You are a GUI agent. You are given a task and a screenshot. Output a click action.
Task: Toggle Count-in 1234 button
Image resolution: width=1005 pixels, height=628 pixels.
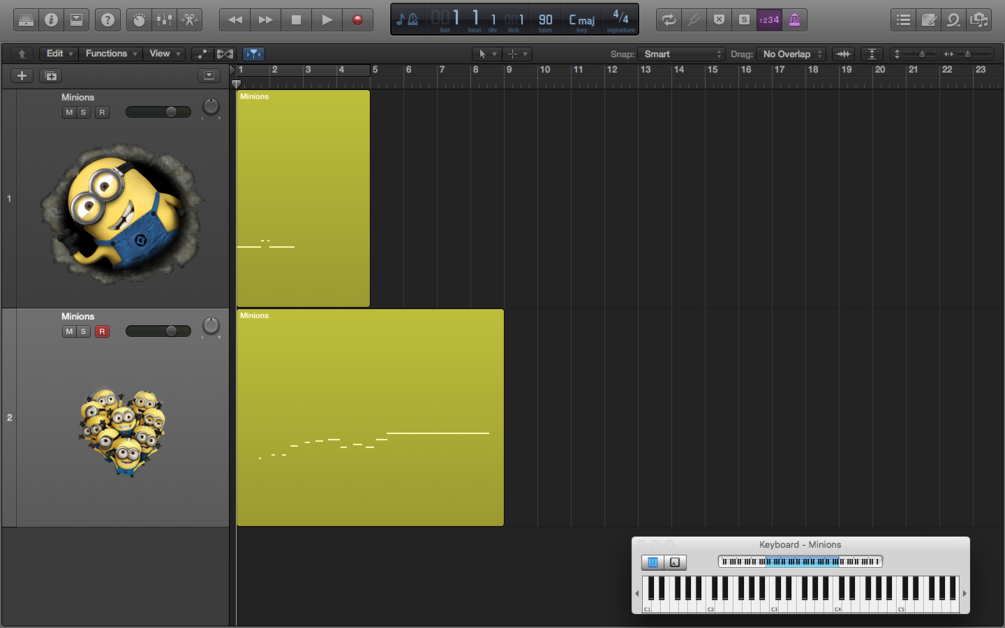pyautogui.click(x=768, y=20)
